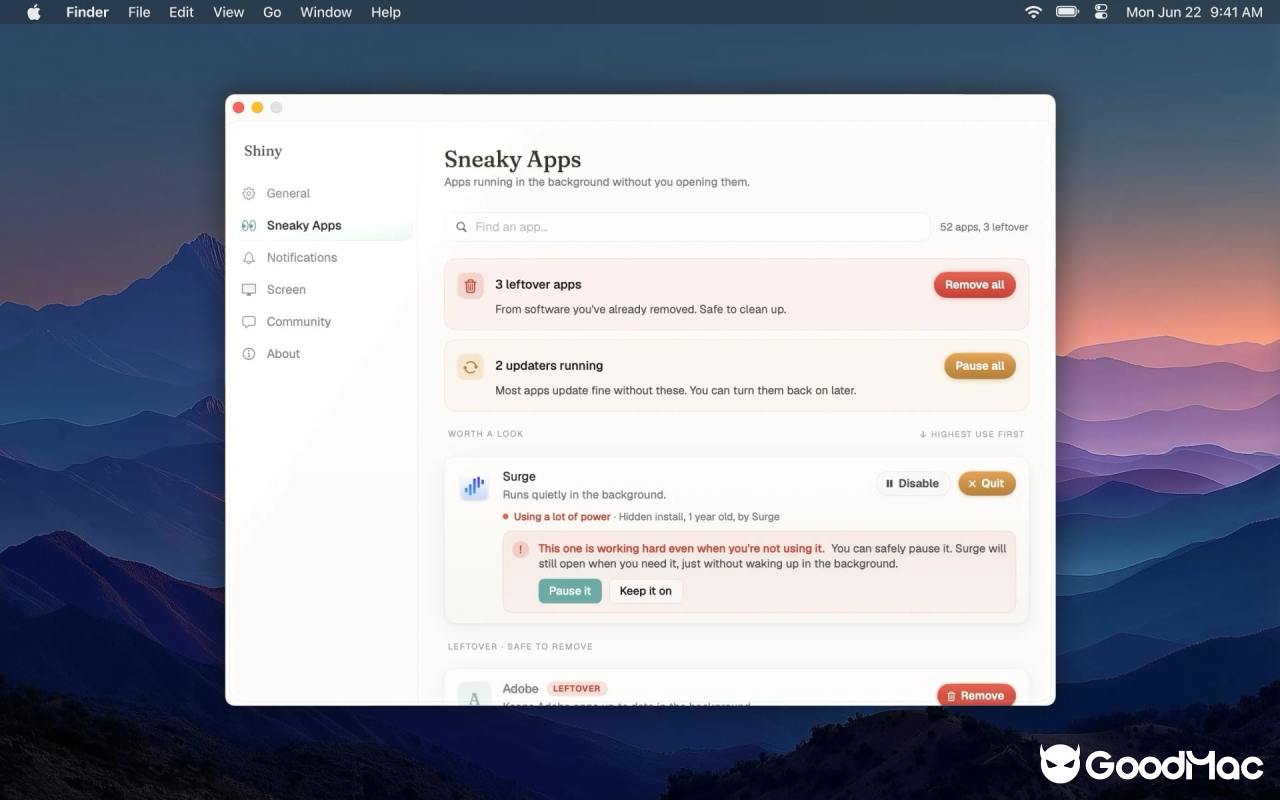The height and width of the screenshot is (800, 1280).
Task: Choose Keep it on for Surge
Action: 646,591
